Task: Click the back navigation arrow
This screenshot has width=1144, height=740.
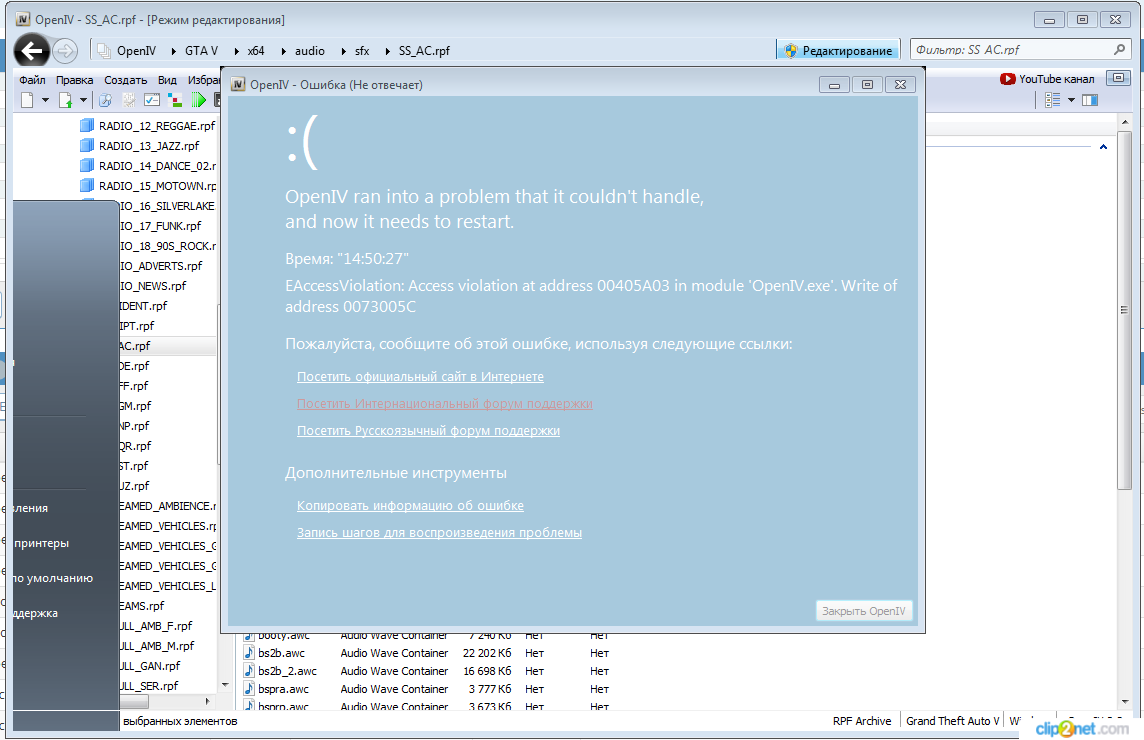Action: tap(32, 50)
